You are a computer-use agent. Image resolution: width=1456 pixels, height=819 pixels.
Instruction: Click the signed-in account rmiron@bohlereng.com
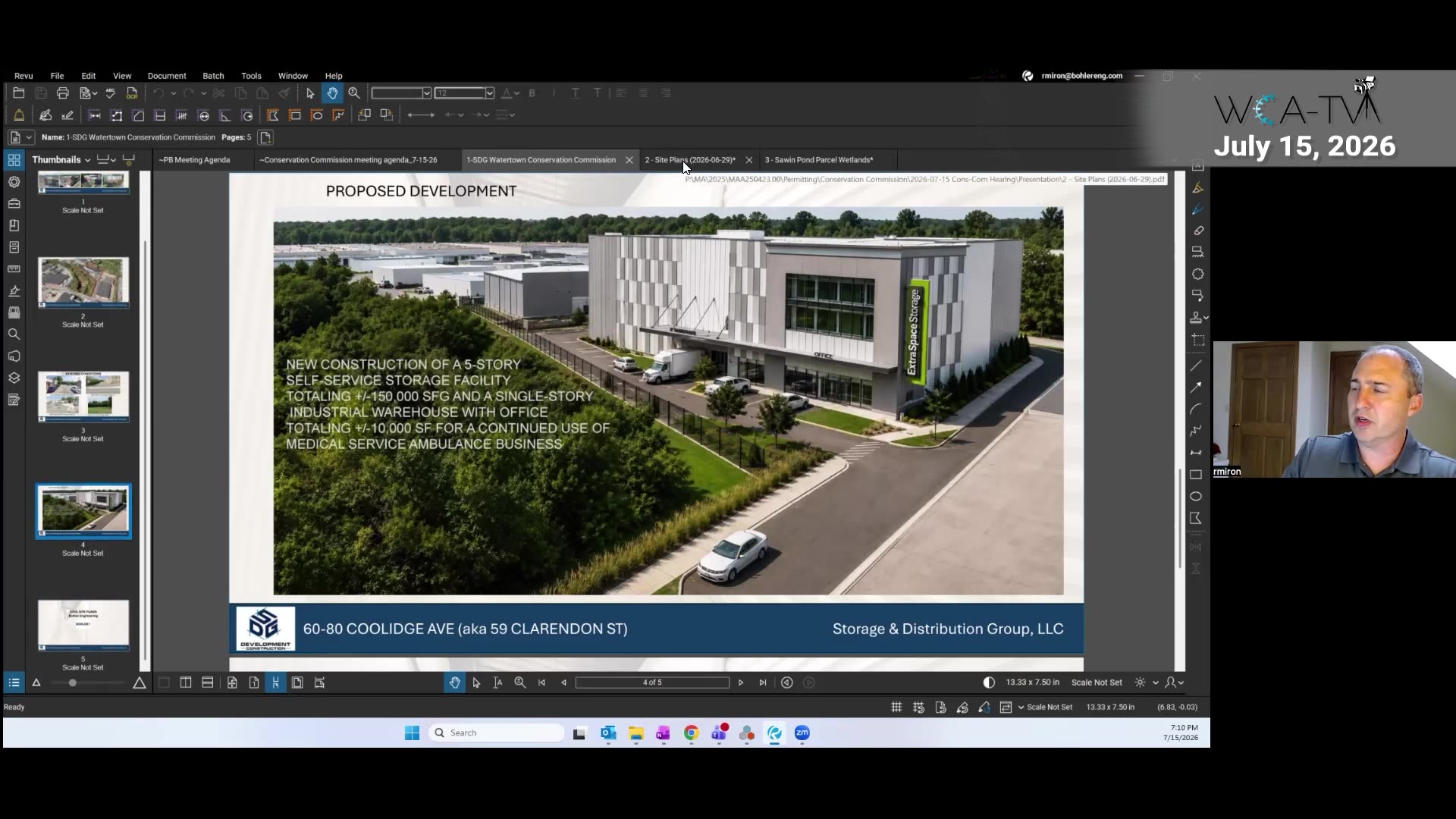coord(1081,76)
